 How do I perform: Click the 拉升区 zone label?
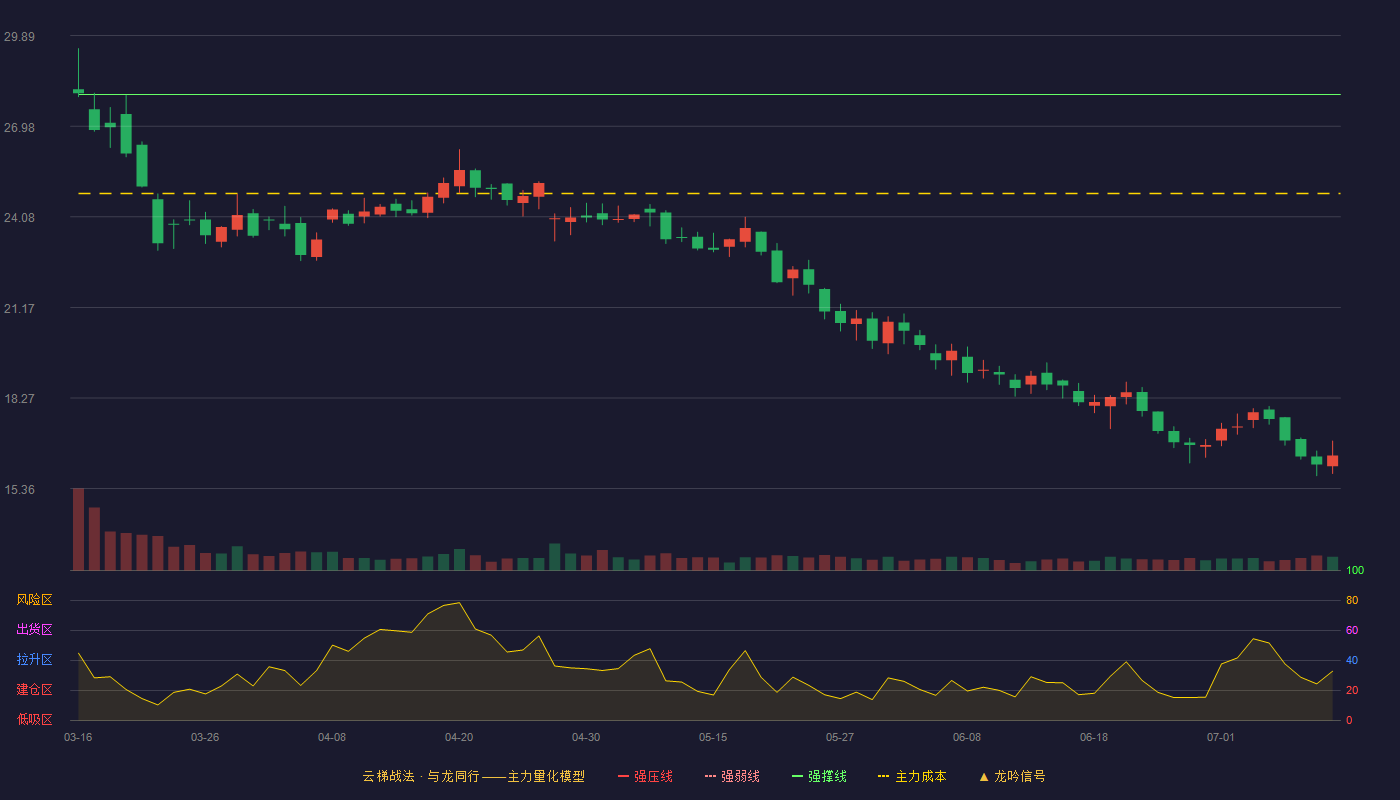pyautogui.click(x=34, y=660)
